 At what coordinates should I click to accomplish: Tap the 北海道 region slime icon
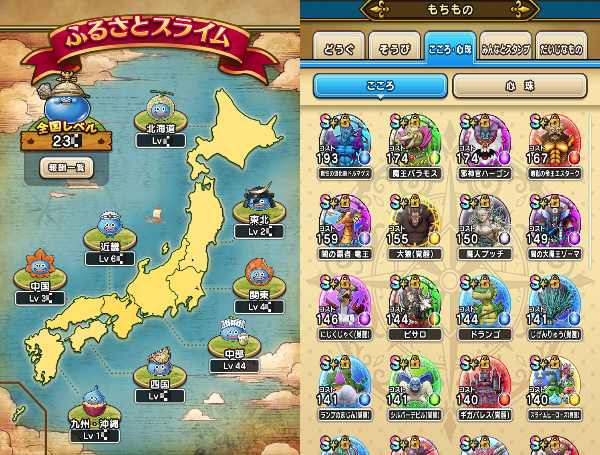point(160,108)
